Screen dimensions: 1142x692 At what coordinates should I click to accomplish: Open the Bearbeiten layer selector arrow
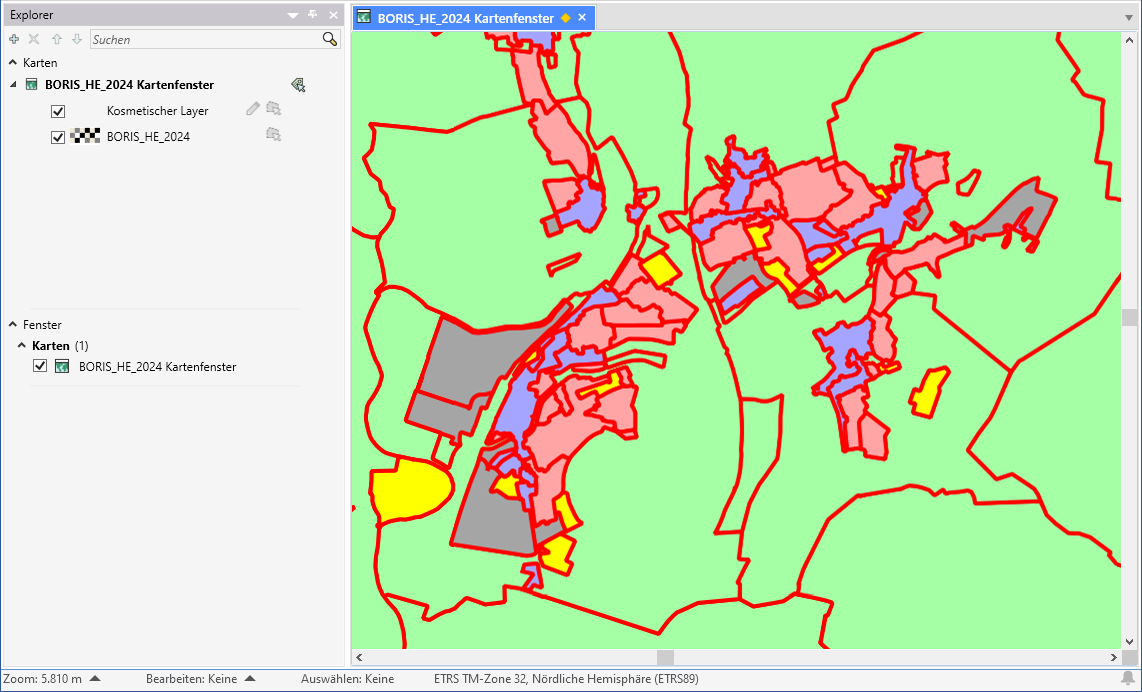coord(250,679)
